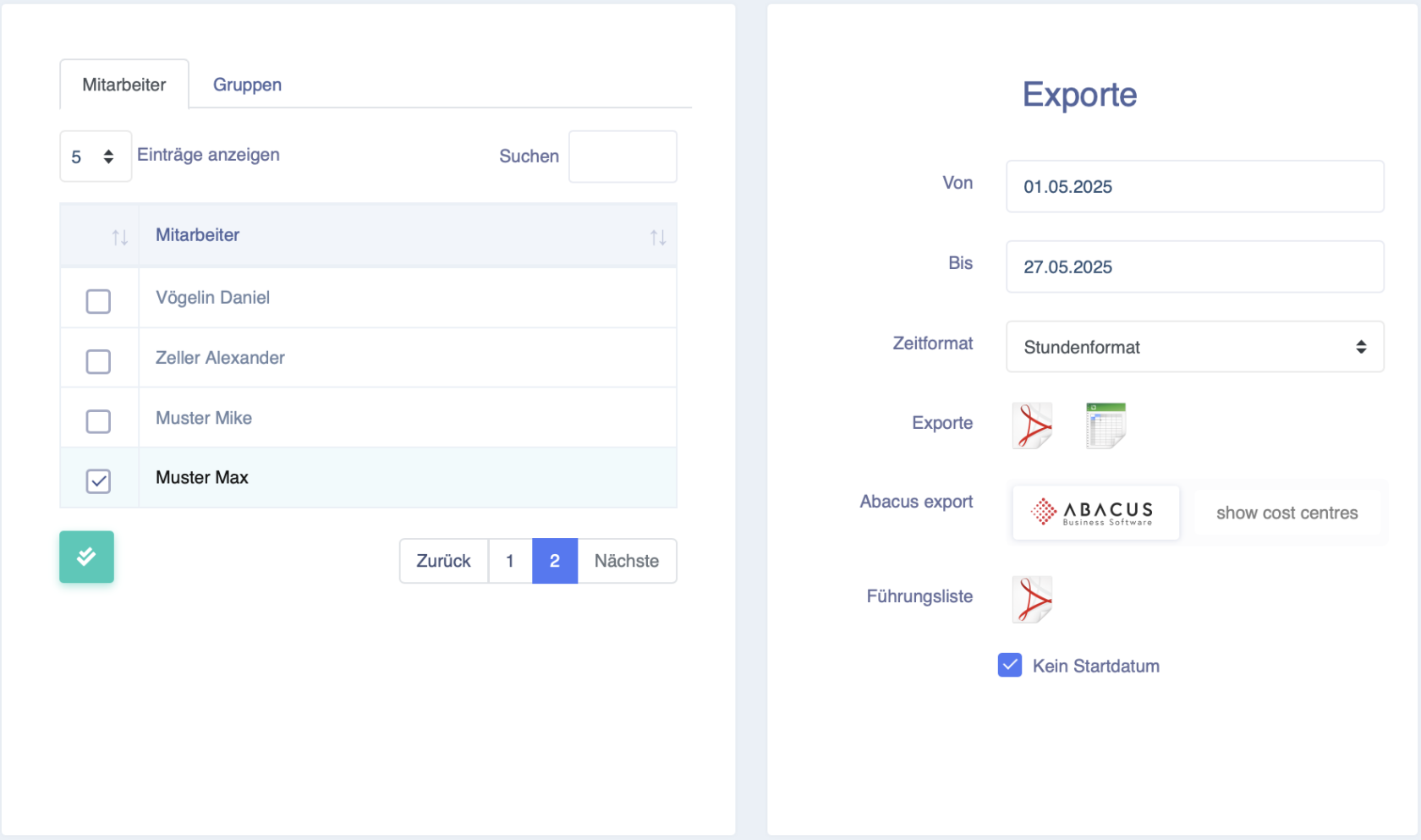1421x840 pixels.
Task: Check the box for Muster Mike
Action: click(x=98, y=421)
